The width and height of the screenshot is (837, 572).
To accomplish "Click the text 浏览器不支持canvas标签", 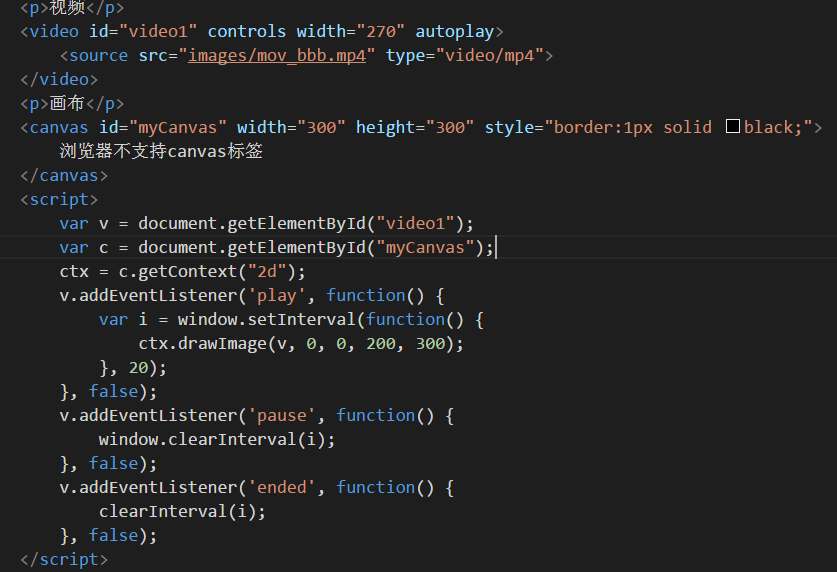I will (x=161, y=151).
